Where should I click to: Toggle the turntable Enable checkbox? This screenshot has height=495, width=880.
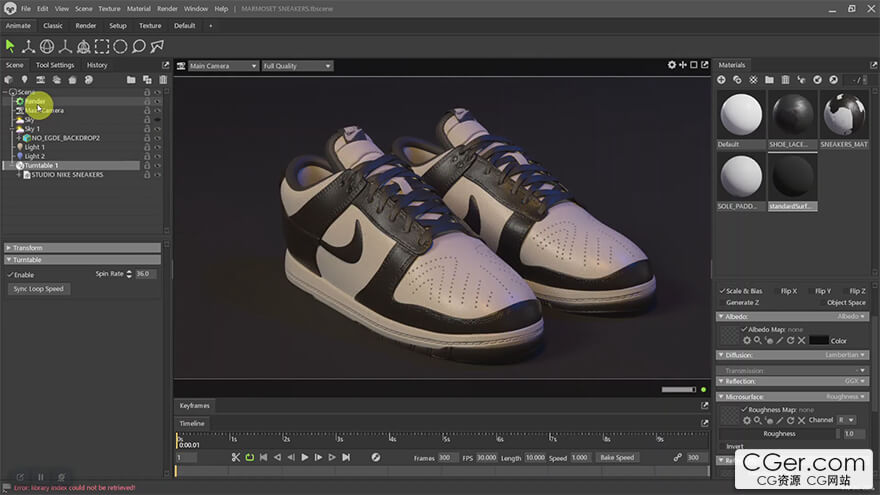click(x=11, y=274)
